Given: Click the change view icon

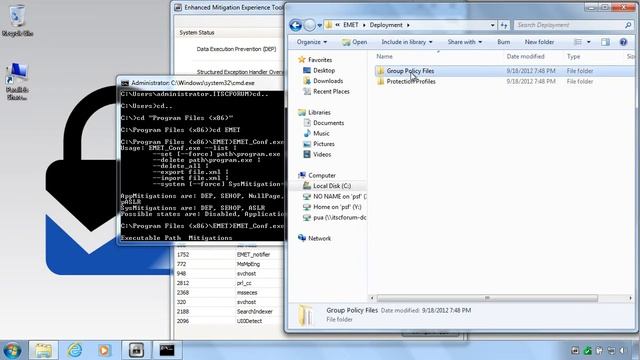Looking at the screenshot, I should [x=578, y=42].
